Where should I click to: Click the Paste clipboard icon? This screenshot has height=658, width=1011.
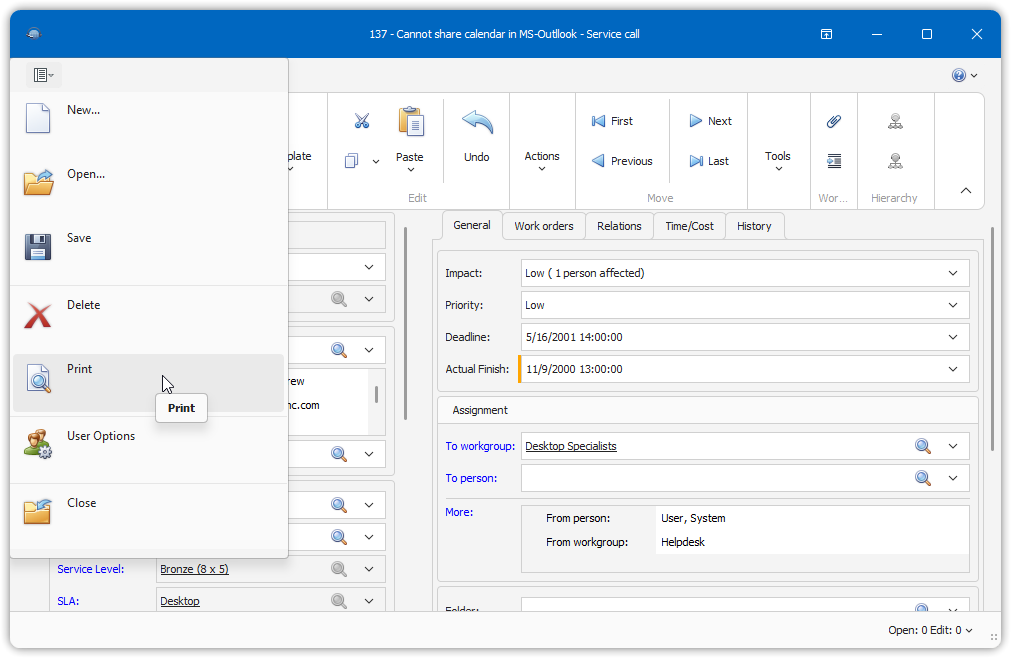pos(410,123)
